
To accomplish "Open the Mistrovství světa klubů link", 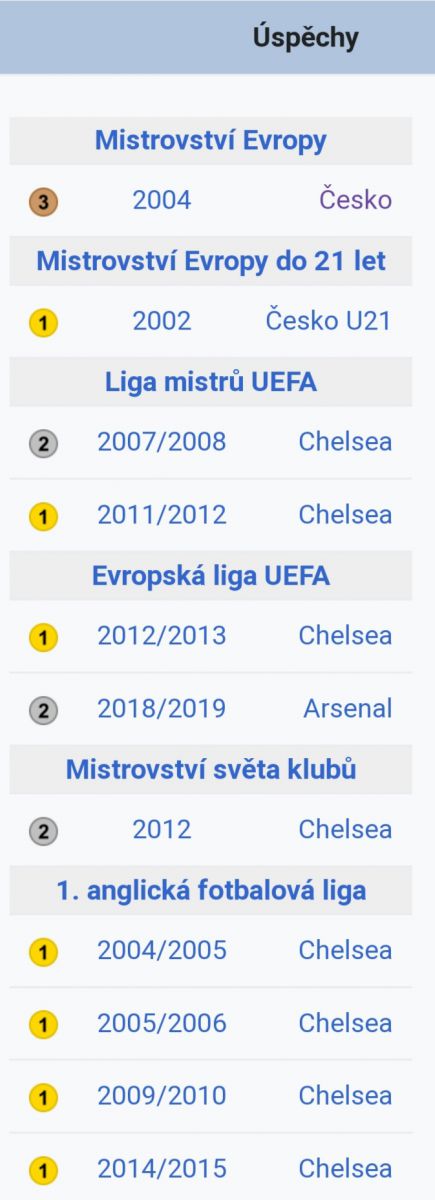I will (211, 770).
